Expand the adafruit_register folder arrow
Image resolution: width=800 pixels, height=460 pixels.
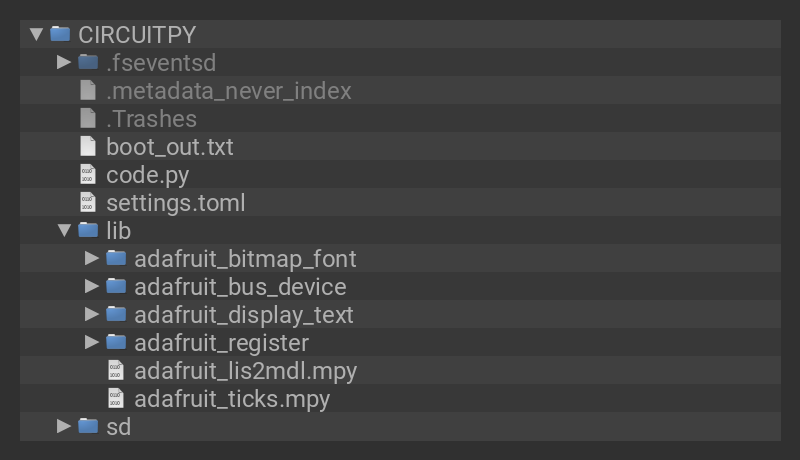point(92,342)
